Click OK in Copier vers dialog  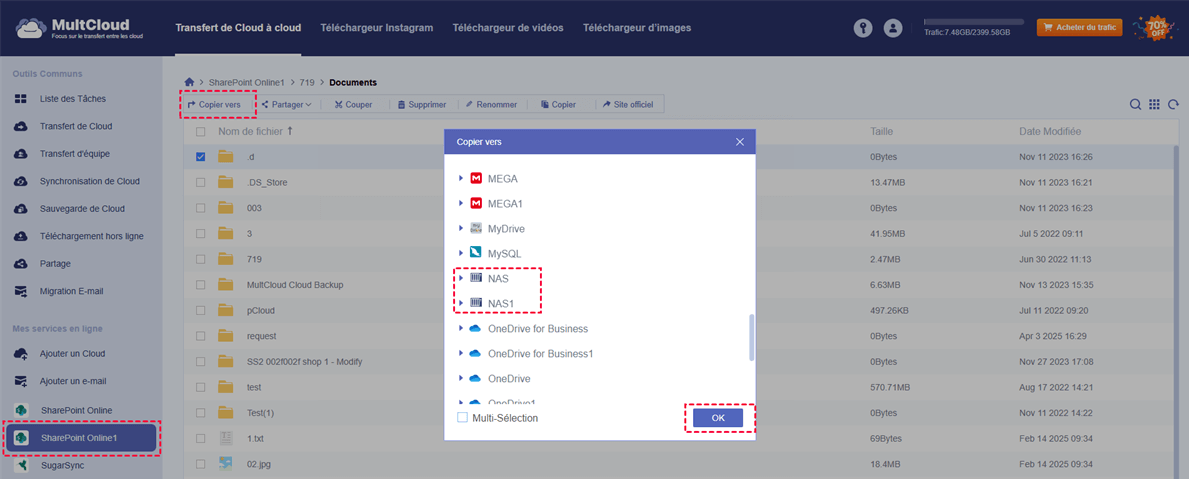click(x=718, y=418)
